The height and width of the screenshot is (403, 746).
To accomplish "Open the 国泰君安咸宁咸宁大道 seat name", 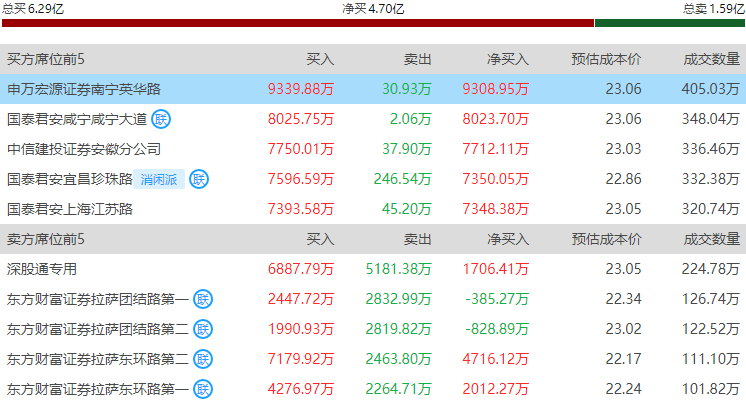I will coord(77,119).
